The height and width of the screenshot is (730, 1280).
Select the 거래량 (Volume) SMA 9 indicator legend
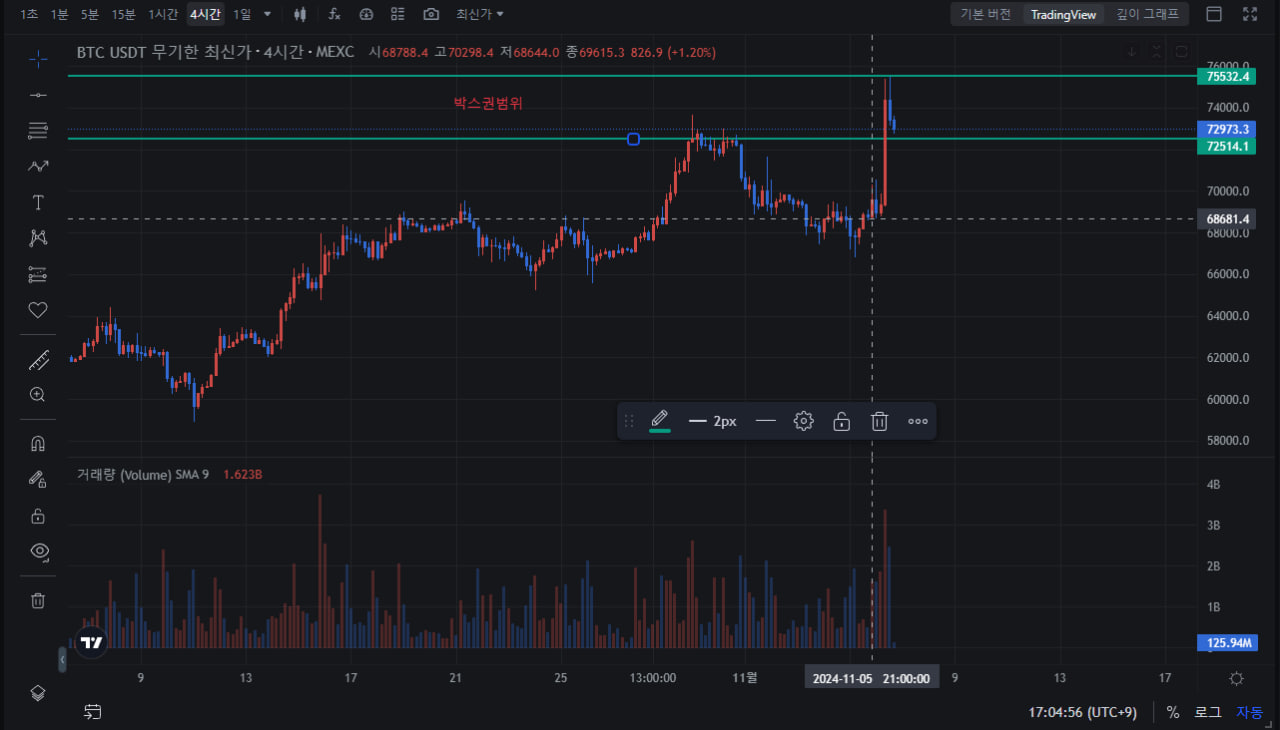point(143,475)
